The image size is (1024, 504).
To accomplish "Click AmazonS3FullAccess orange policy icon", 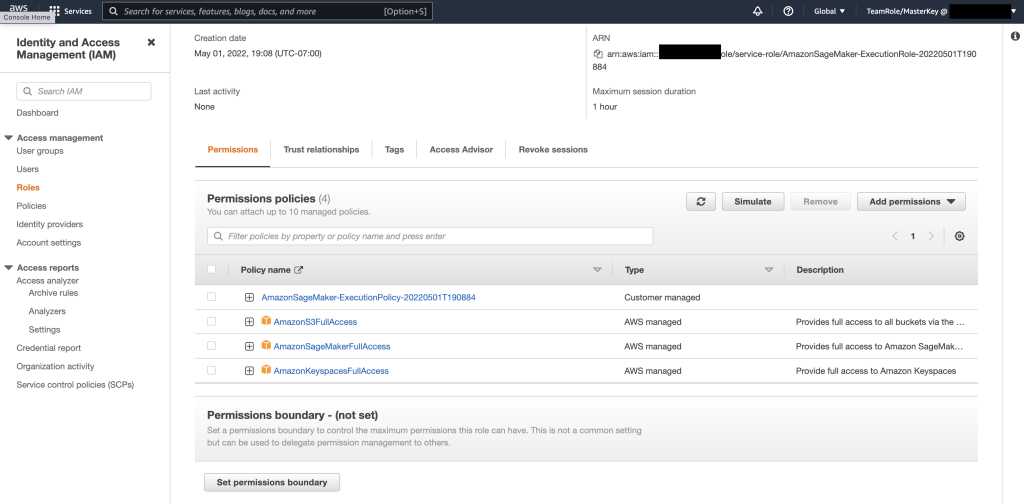I will (266, 321).
